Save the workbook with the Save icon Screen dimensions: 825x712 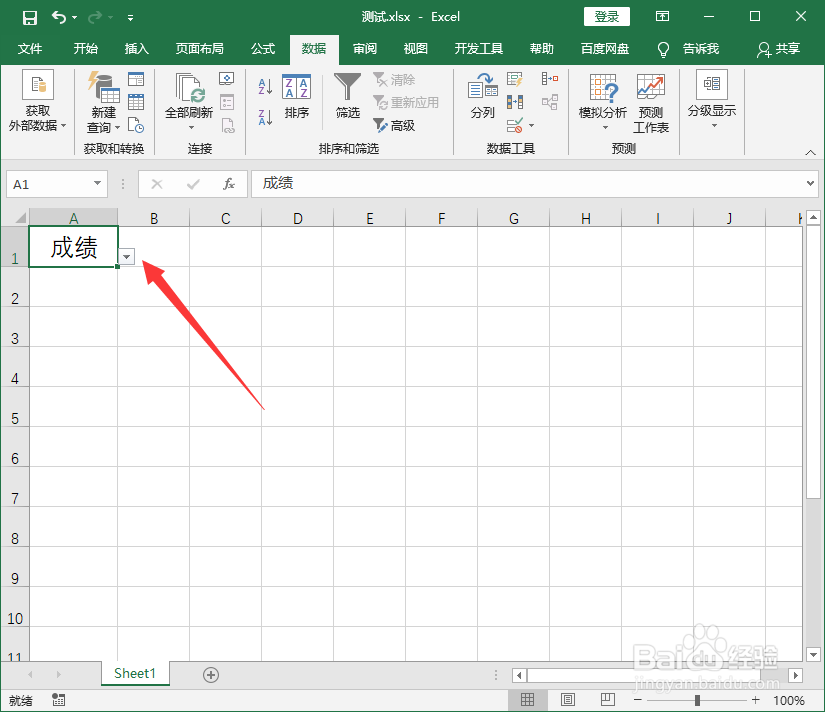coord(29,17)
